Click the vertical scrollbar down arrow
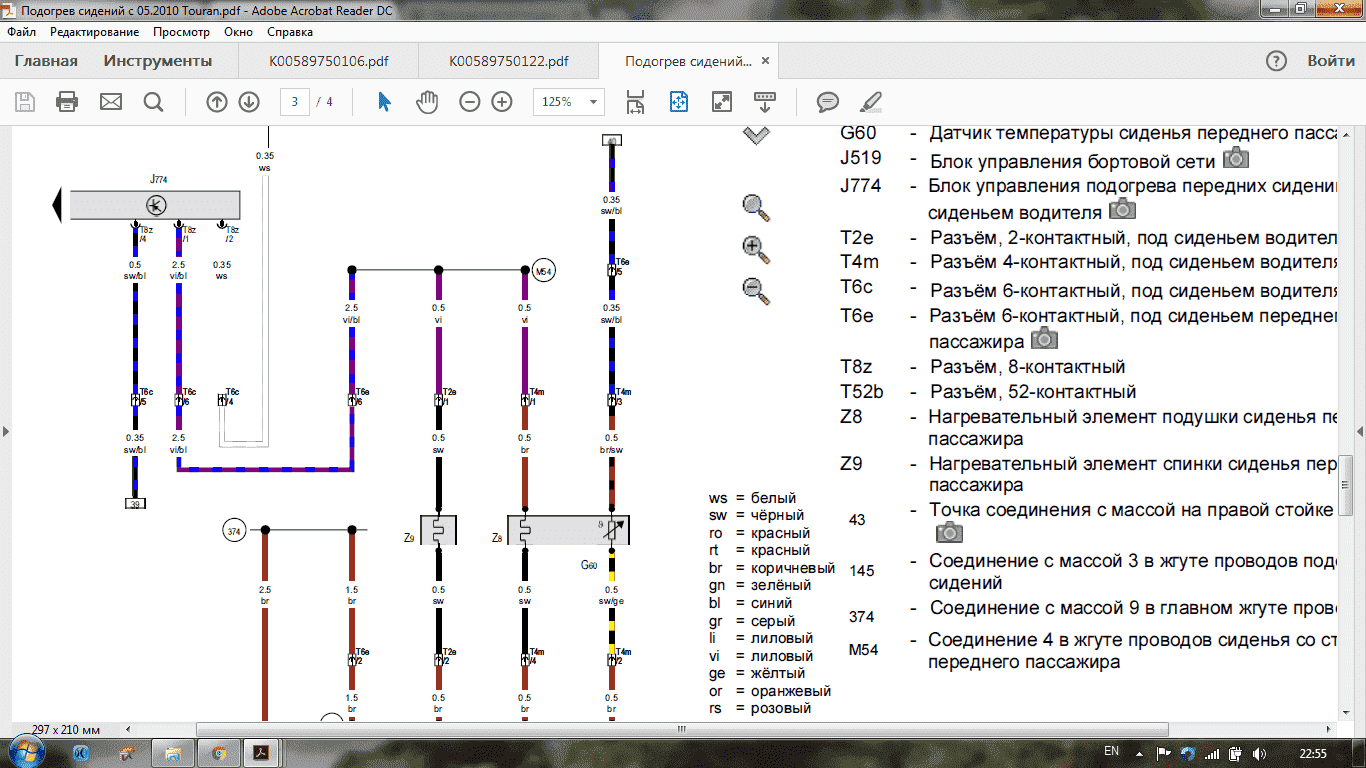Image resolution: width=1366 pixels, height=768 pixels. tap(1345, 712)
